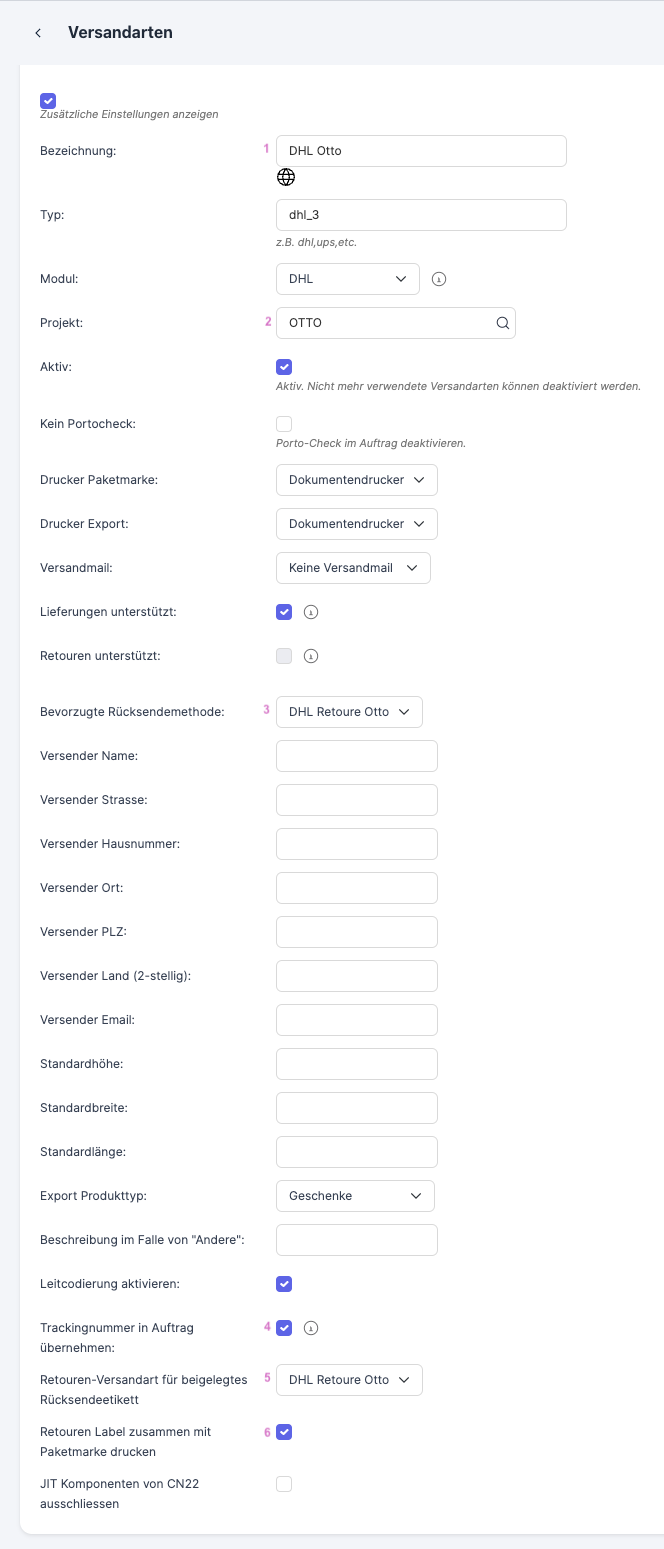This screenshot has width=664, height=1549.
Task: Uncheck Zusätzliche Einstellungen anzeigen
Action: coord(48,101)
